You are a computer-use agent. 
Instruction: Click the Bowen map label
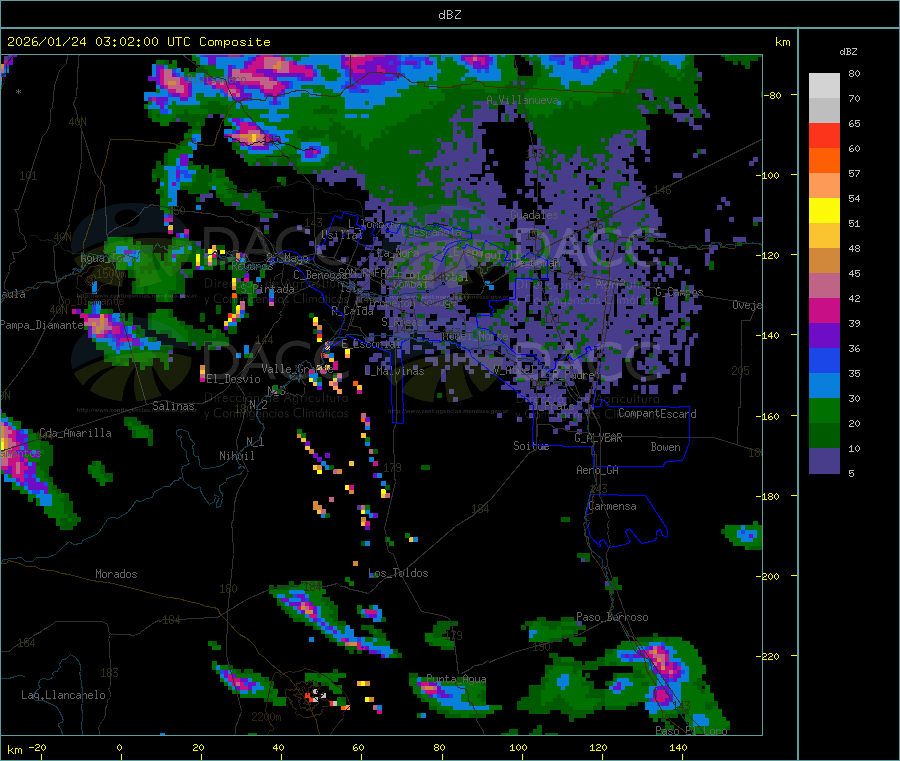665,447
